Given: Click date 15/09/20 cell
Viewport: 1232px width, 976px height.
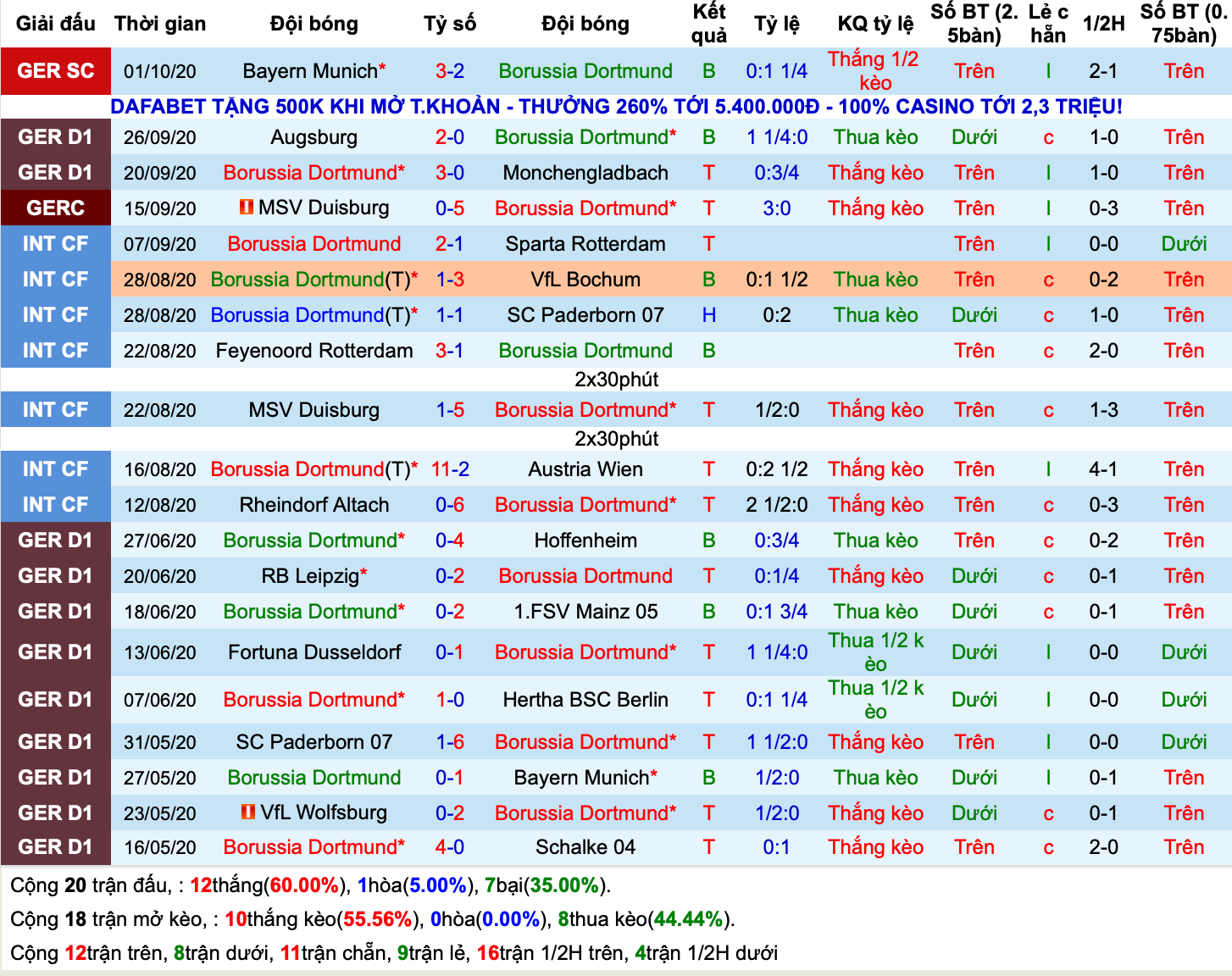Looking at the screenshot, I should point(160,208).
